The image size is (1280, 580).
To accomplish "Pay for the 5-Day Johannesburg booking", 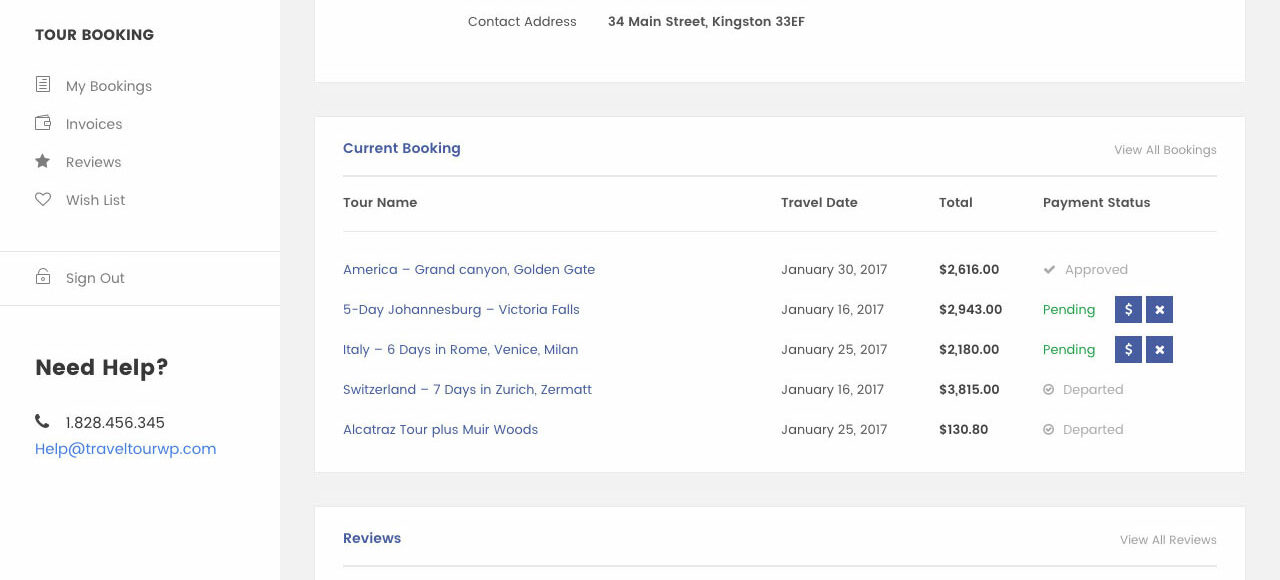I will coord(1128,310).
